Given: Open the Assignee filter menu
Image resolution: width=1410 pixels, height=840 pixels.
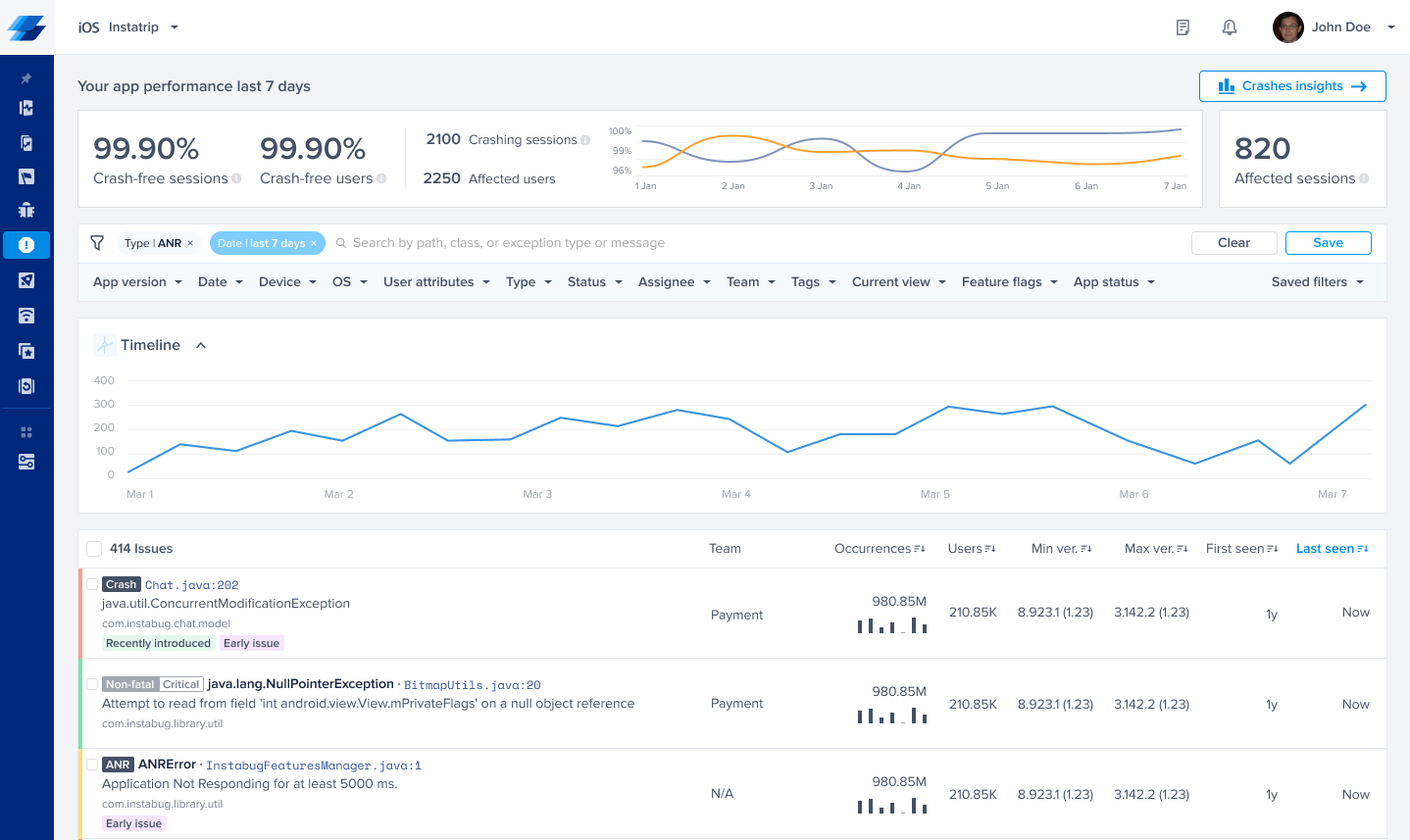Looking at the screenshot, I should click(675, 282).
